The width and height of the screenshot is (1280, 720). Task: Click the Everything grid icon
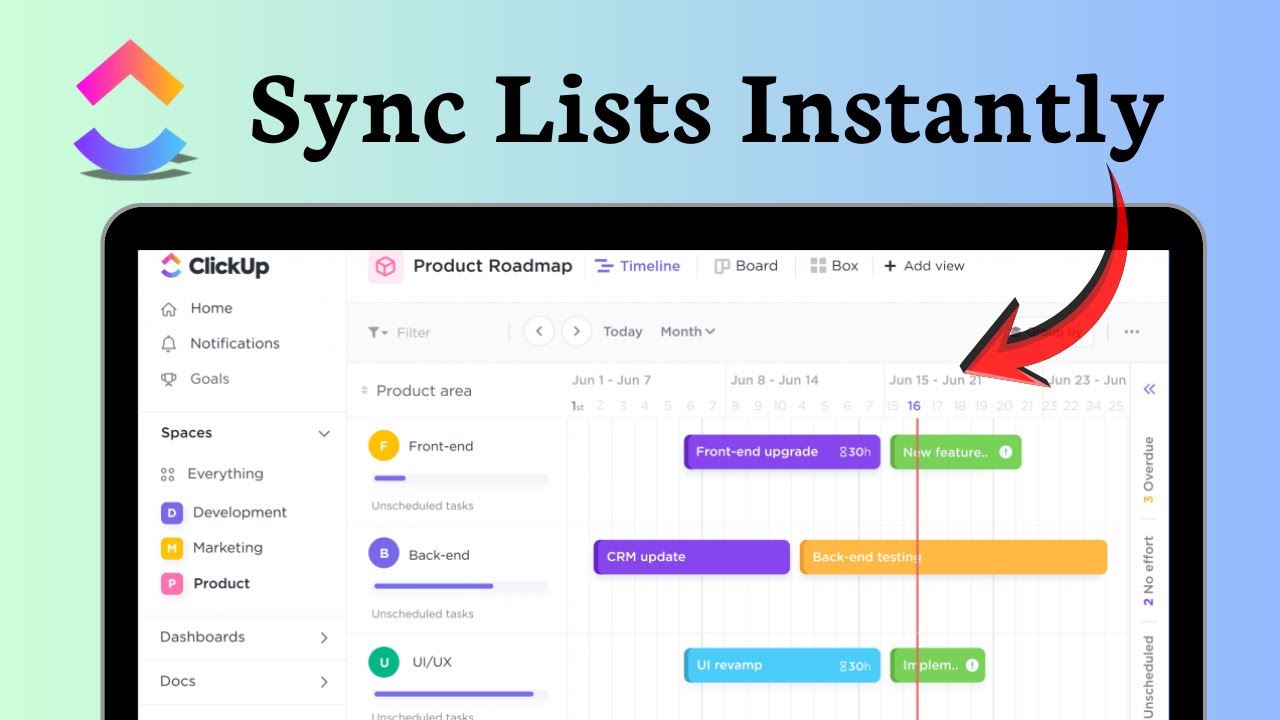point(168,475)
